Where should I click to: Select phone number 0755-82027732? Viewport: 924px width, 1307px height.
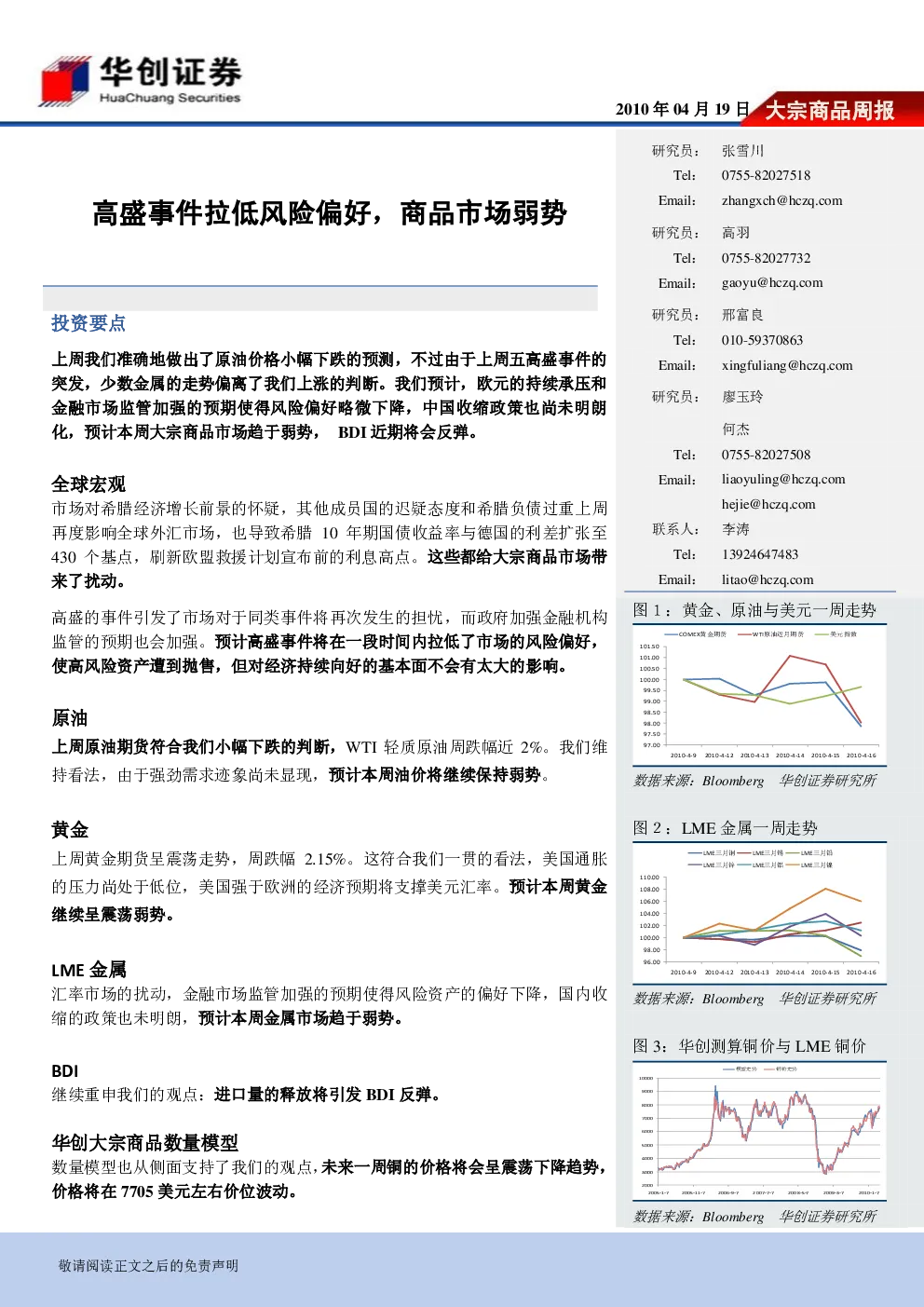(766, 258)
